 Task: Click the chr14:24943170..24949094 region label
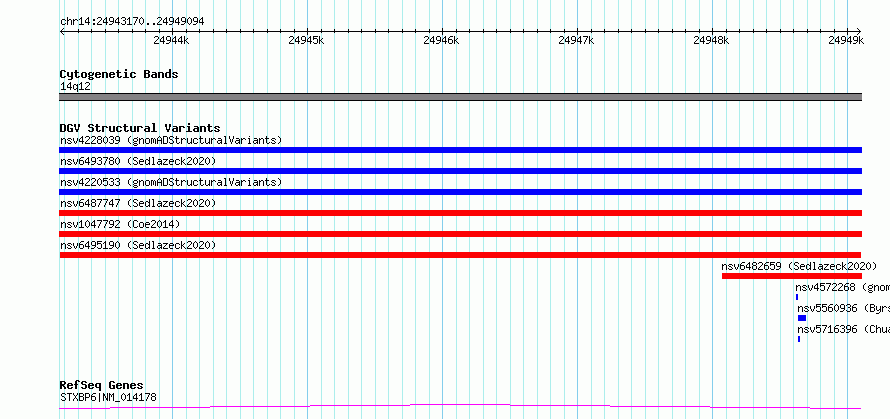[132, 22]
